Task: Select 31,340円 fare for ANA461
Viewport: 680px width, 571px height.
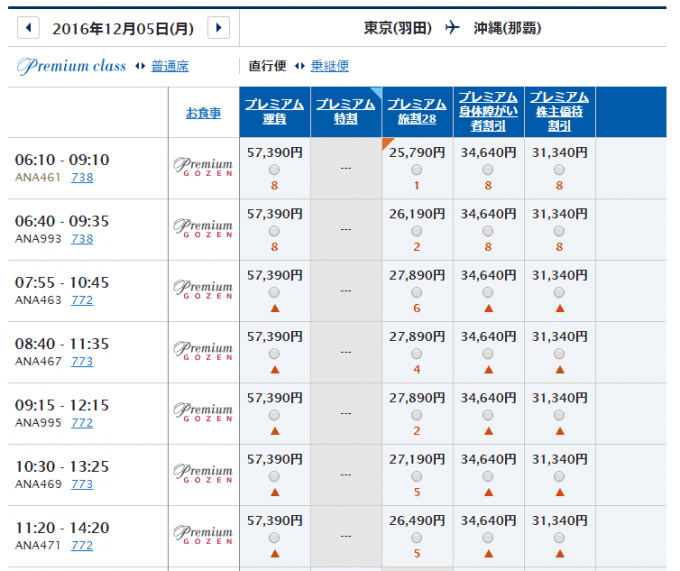Action: pos(559,170)
